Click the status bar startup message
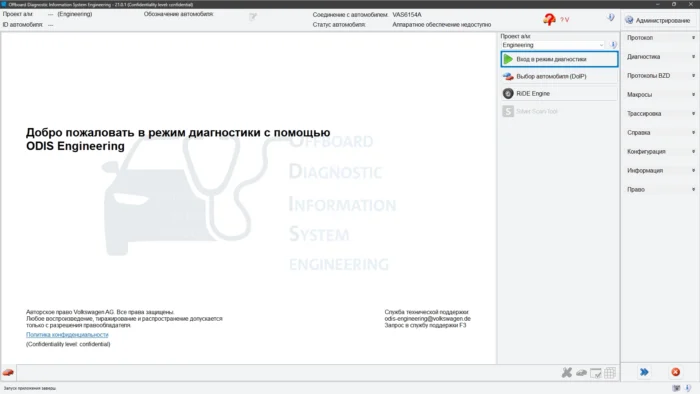Screen dimensions: 700x394 (30, 388)
